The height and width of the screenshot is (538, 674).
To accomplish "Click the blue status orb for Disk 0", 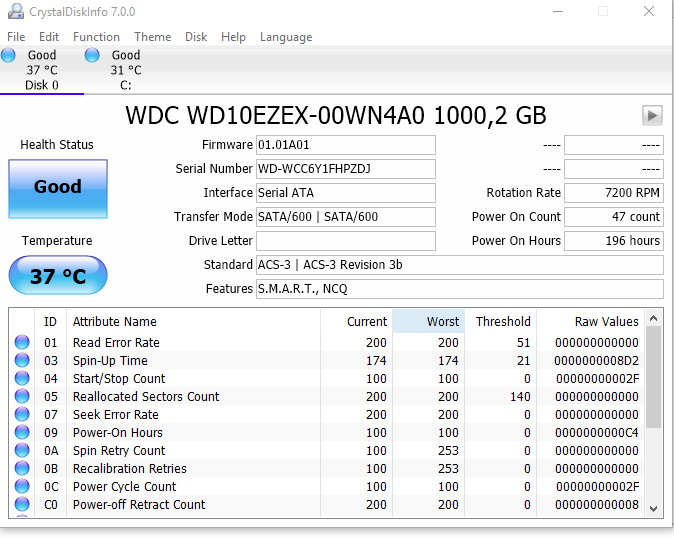I will [x=8, y=55].
